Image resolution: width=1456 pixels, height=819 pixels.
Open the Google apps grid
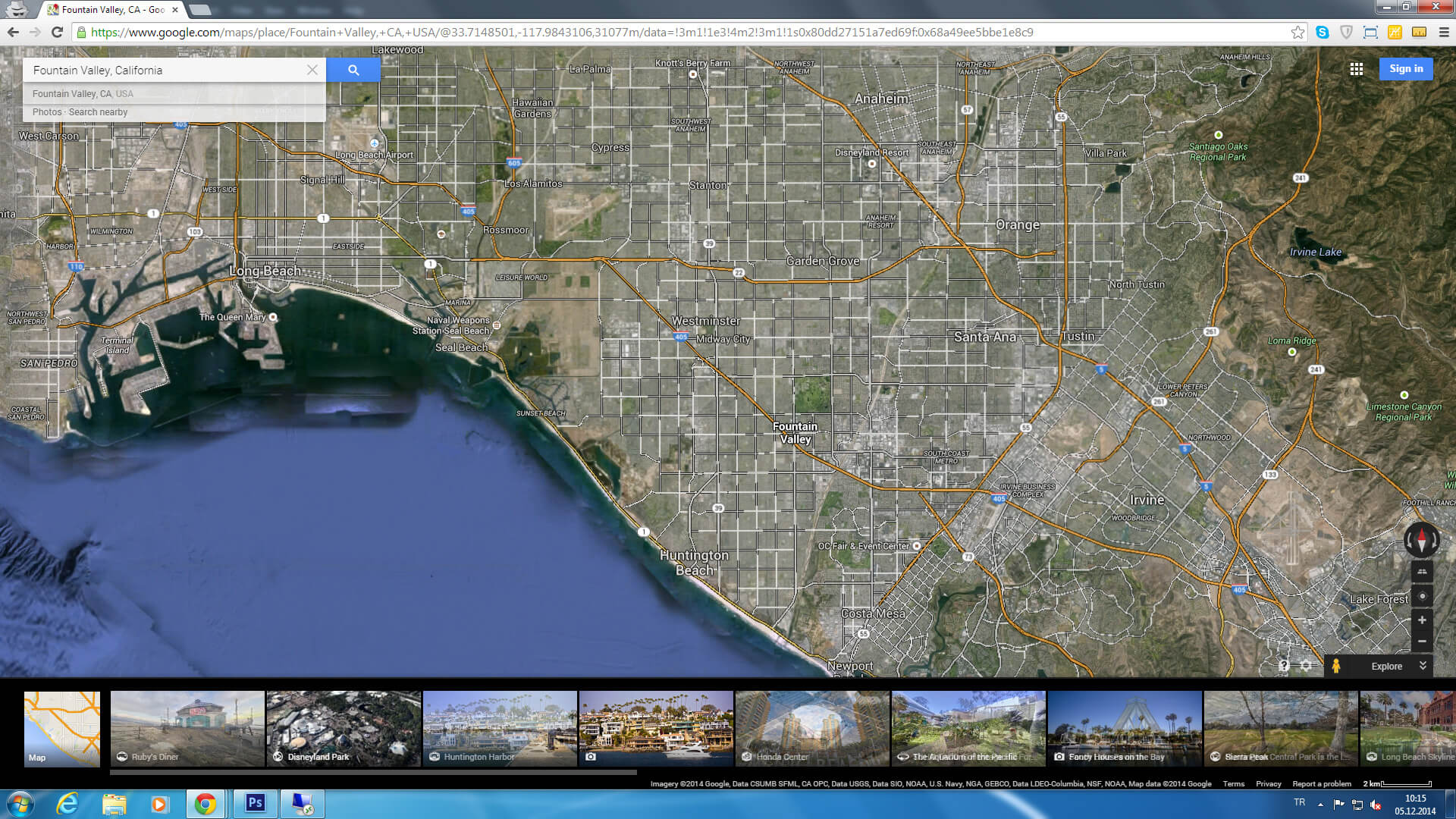coord(1357,69)
